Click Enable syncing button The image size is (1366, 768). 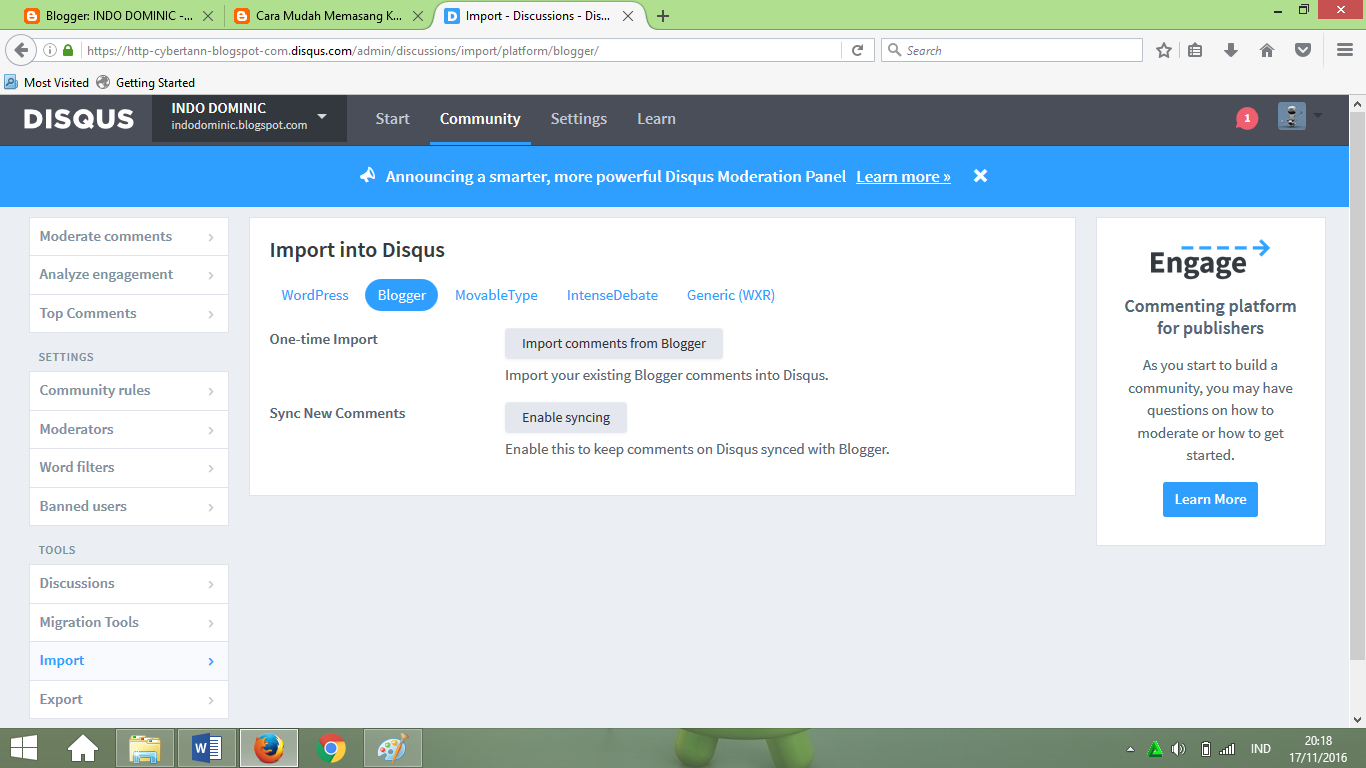(x=566, y=418)
